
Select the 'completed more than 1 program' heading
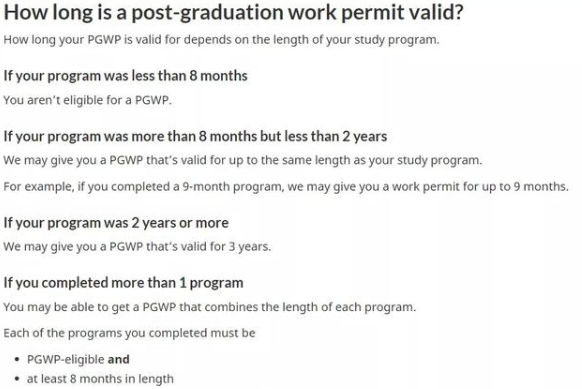(x=123, y=283)
